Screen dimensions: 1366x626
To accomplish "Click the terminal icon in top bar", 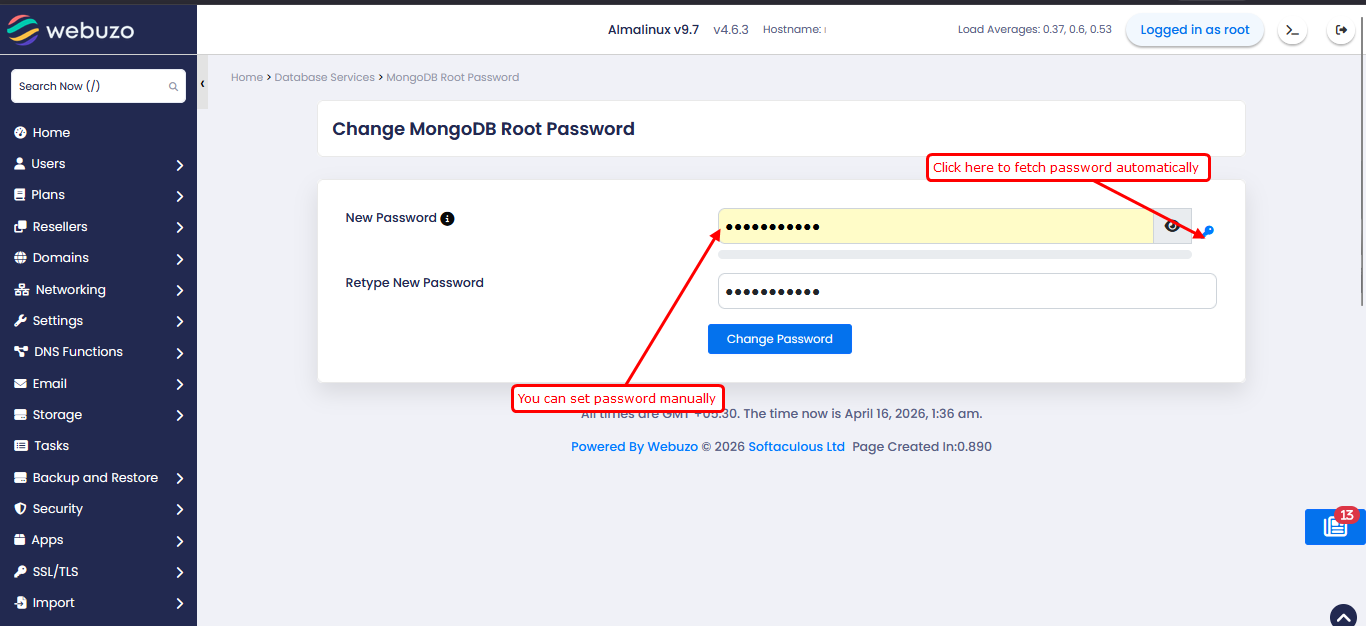I will tap(1292, 31).
